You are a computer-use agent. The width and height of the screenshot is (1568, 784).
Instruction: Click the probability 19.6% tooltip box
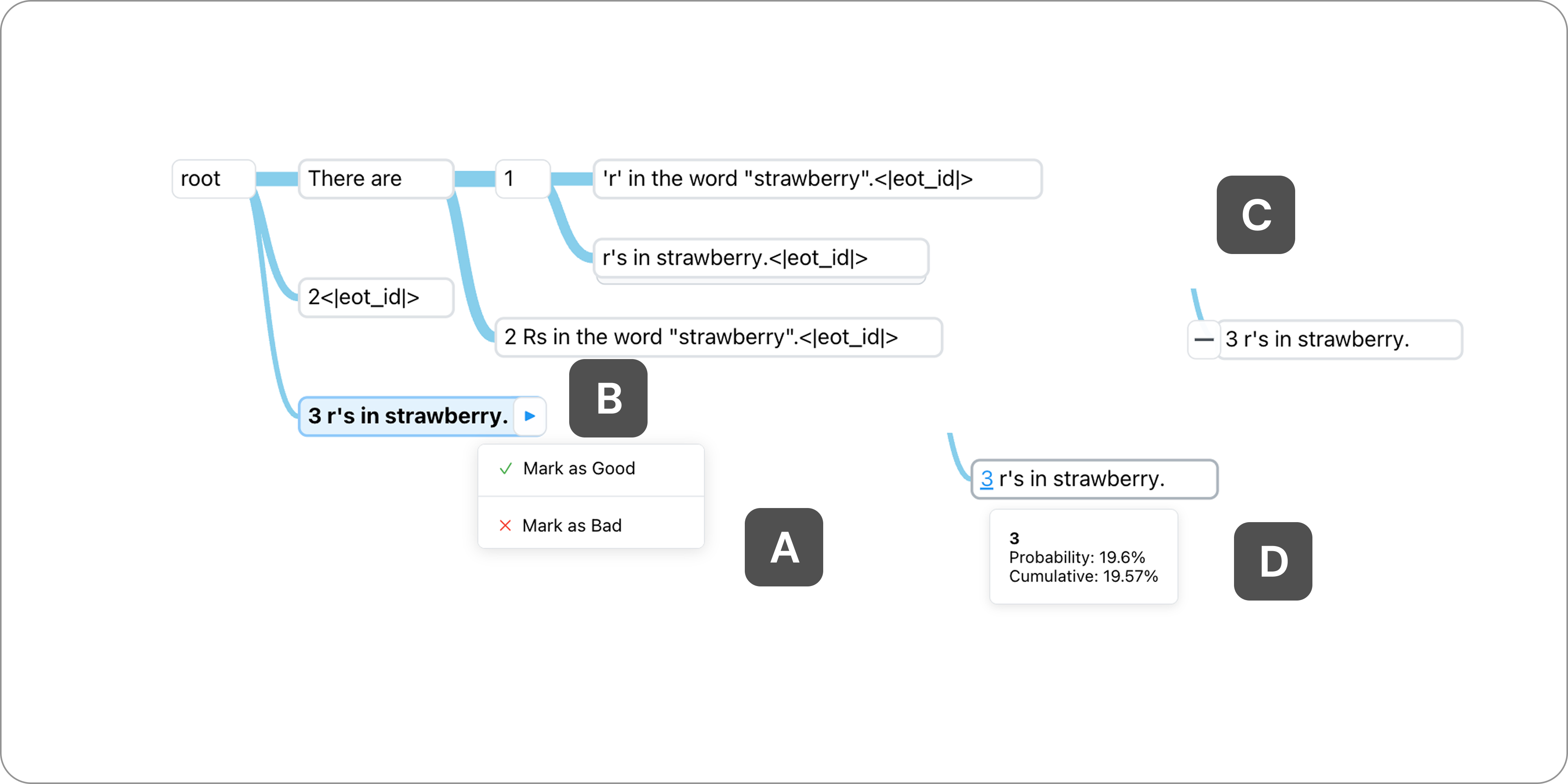(x=1083, y=557)
